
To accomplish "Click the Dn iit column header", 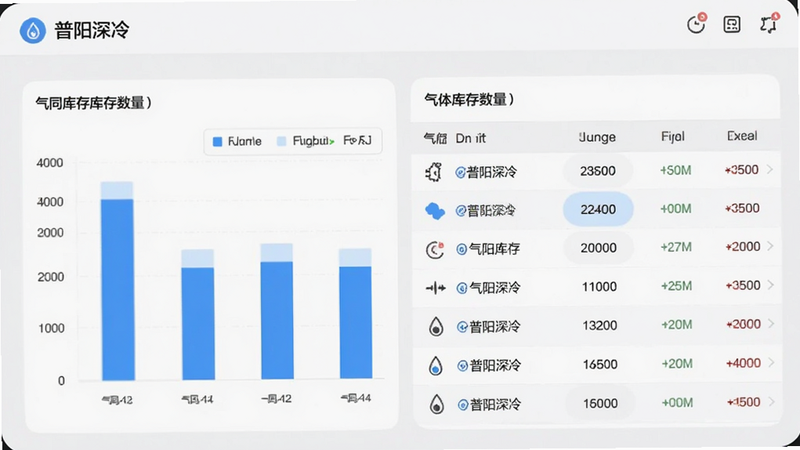I will click(470, 138).
